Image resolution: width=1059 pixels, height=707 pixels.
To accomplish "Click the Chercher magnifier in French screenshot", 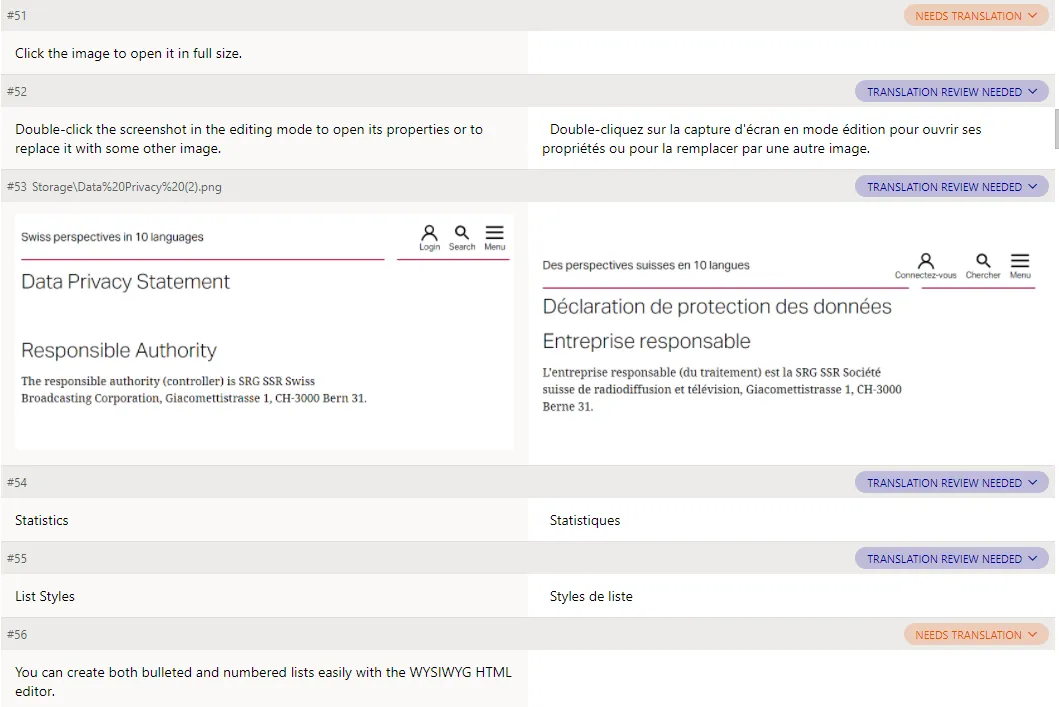I will click(983, 261).
